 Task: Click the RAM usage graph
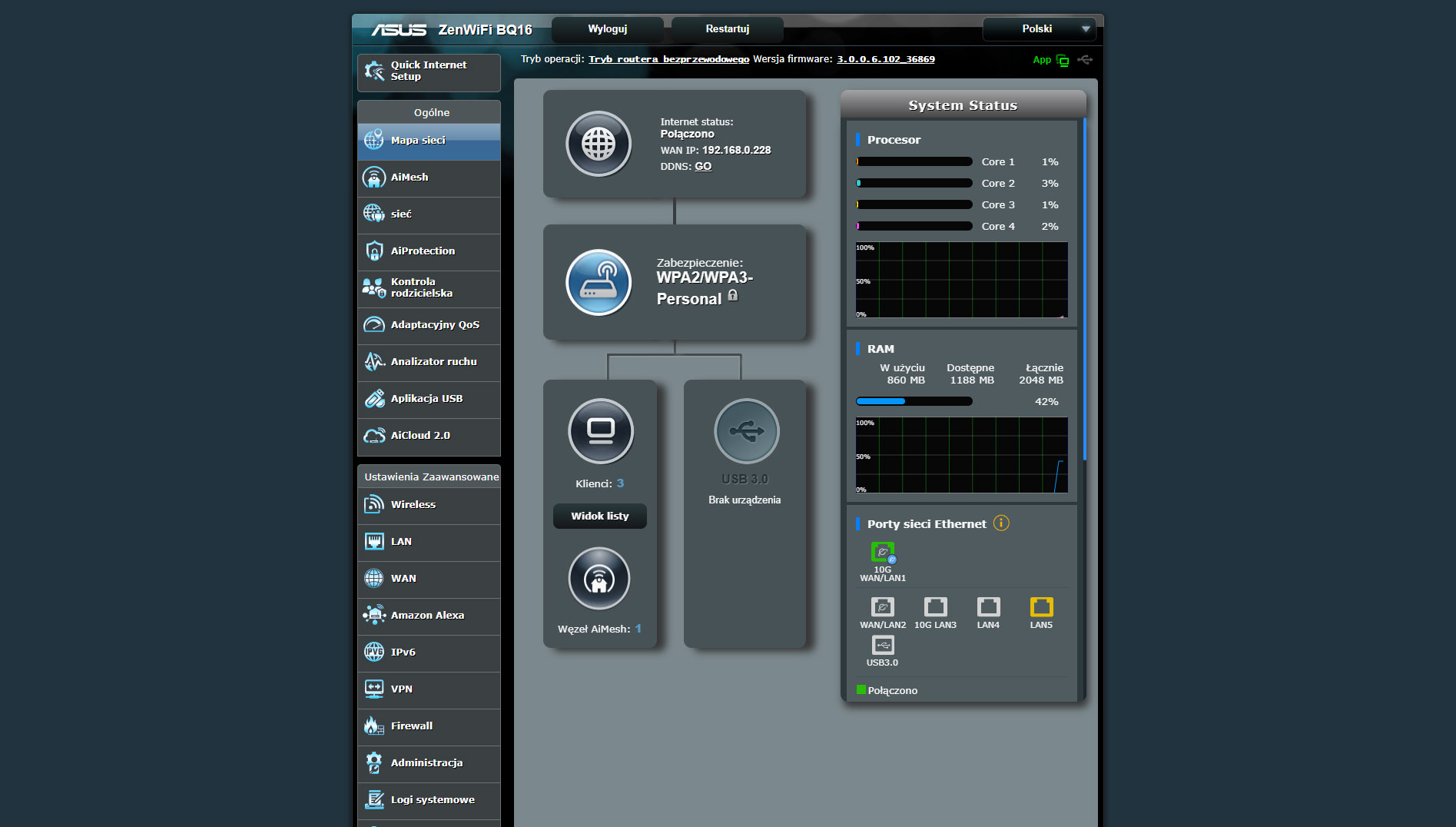click(962, 455)
